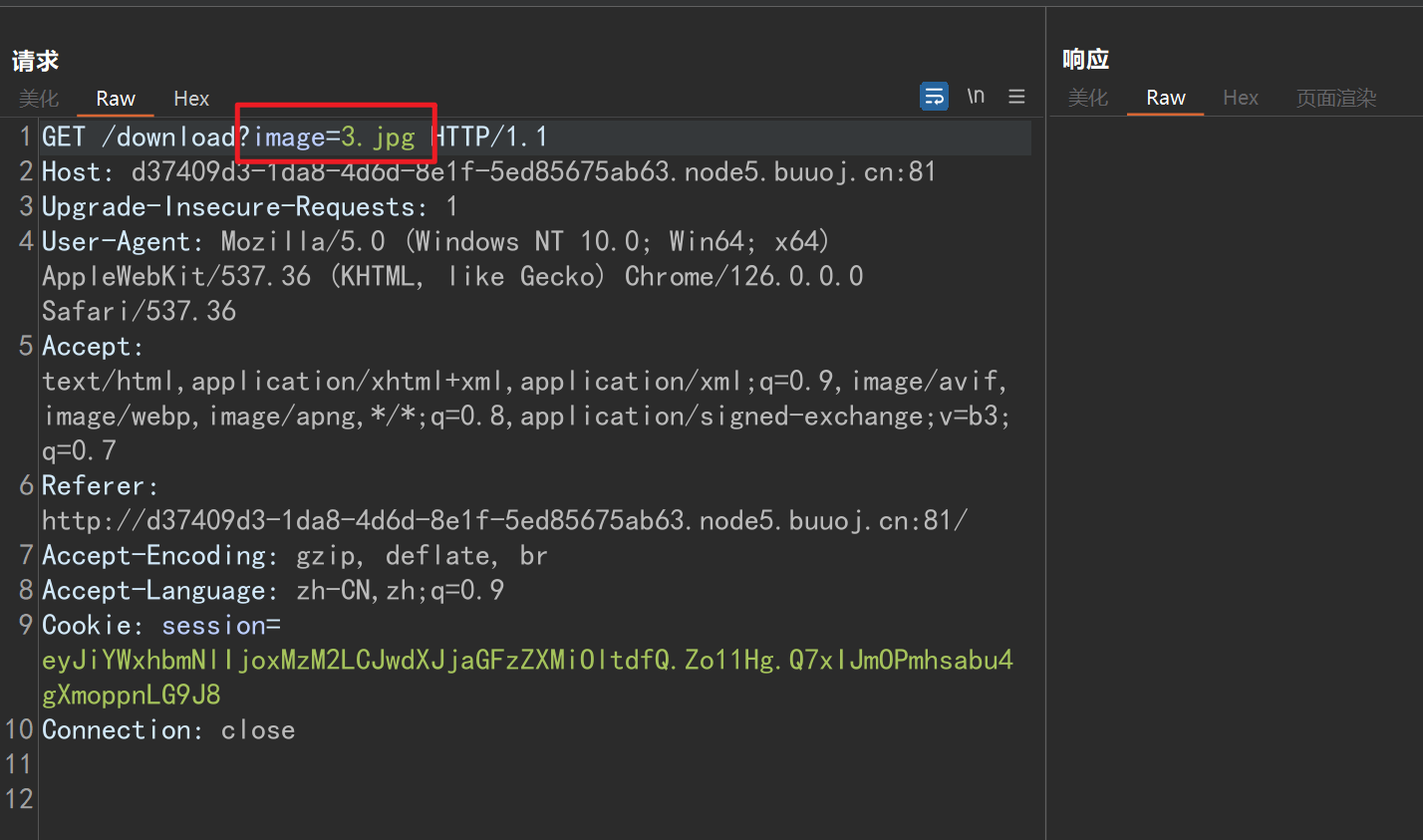This screenshot has height=840, width=1423.
Task: Switch to response 美化 tab
Action: [1088, 98]
